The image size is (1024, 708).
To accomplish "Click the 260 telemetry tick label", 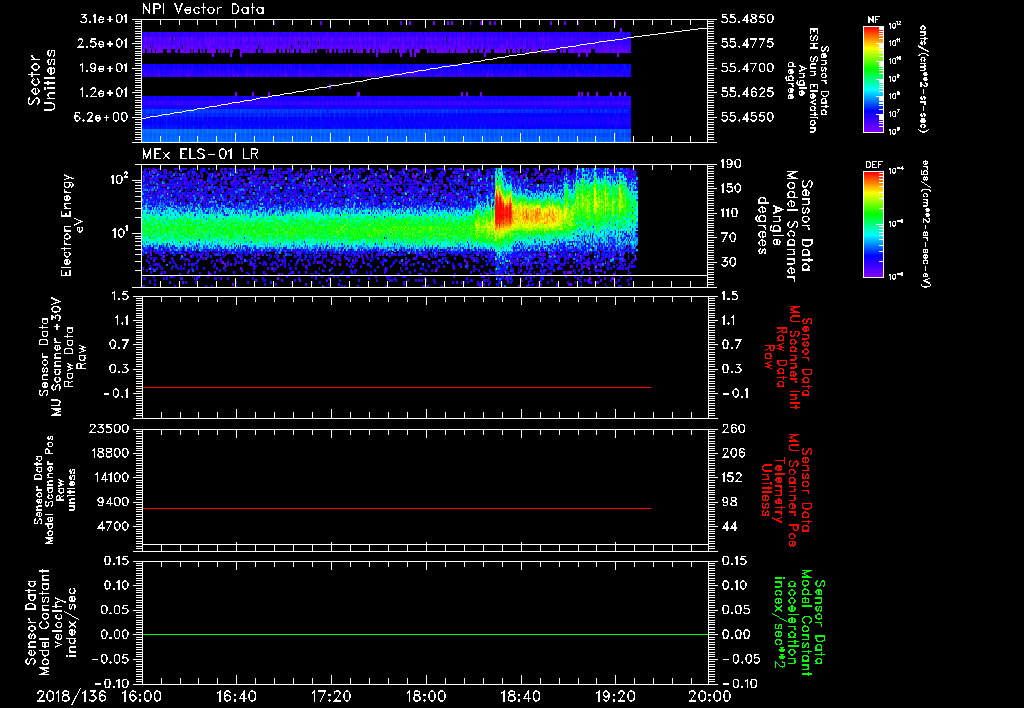I will (x=732, y=429).
